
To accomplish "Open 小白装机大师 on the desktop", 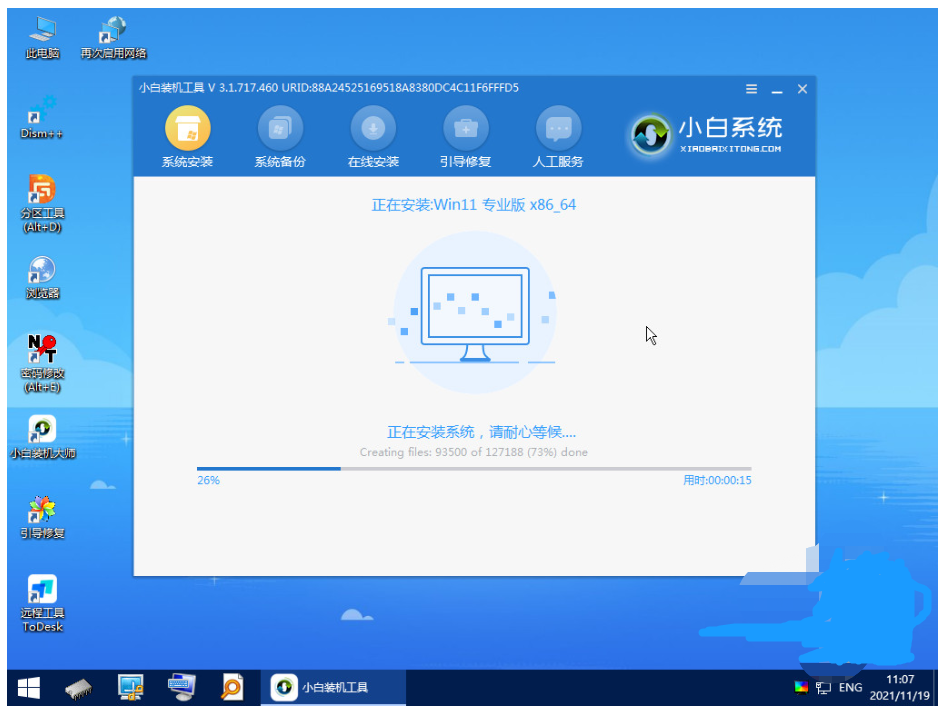I will pyautogui.click(x=40, y=430).
